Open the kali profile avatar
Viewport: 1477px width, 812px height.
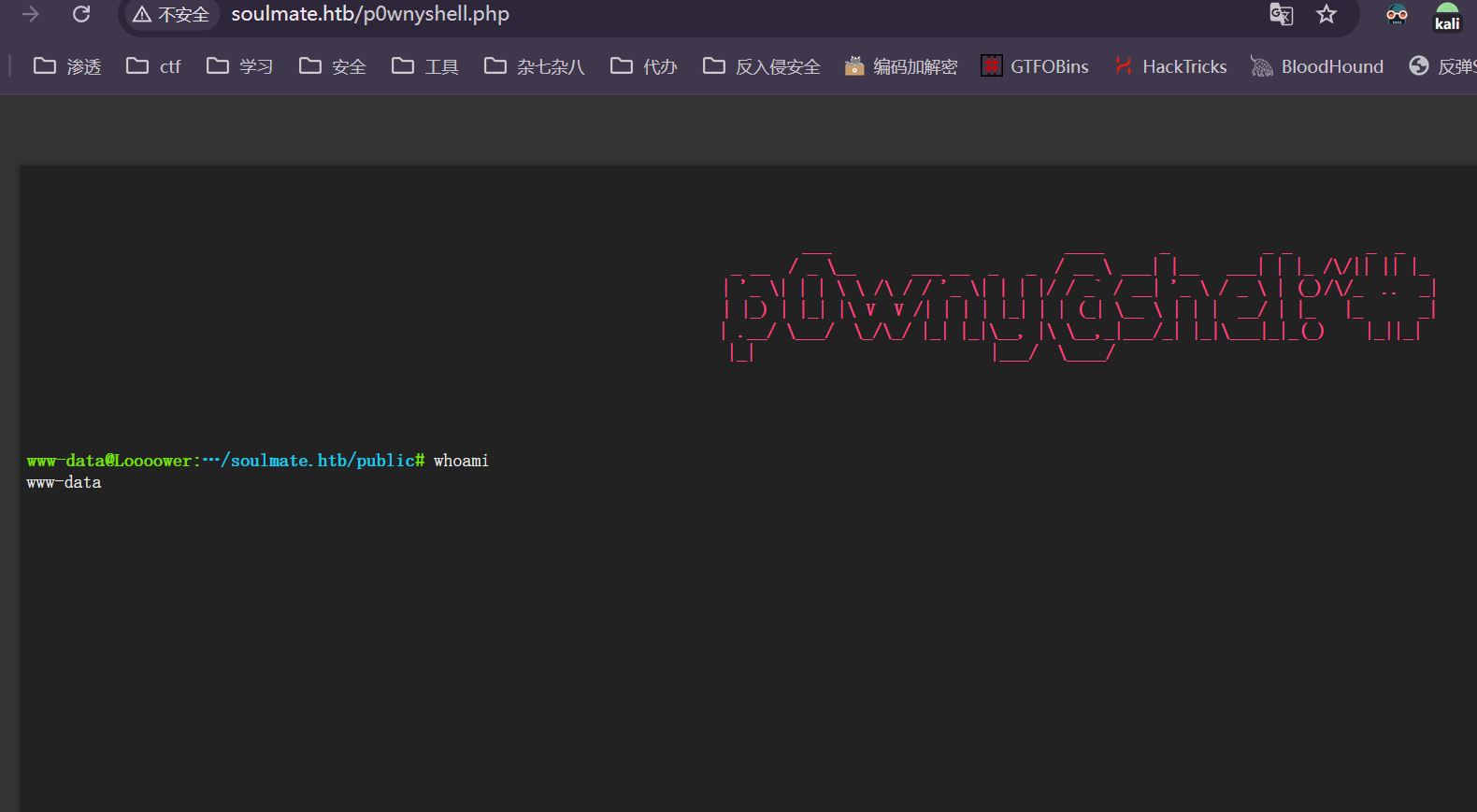1447,16
